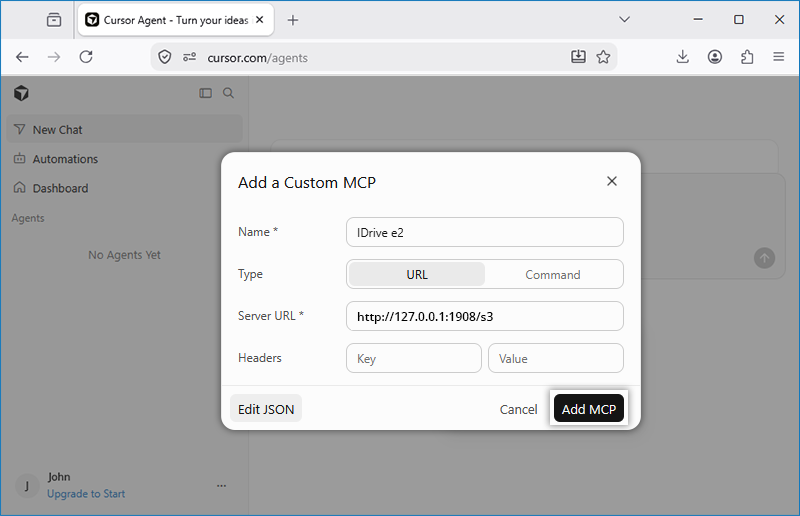800x516 pixels.
Task: Click the Add a Custom MCP title
Action: click(x=307, y=182)
